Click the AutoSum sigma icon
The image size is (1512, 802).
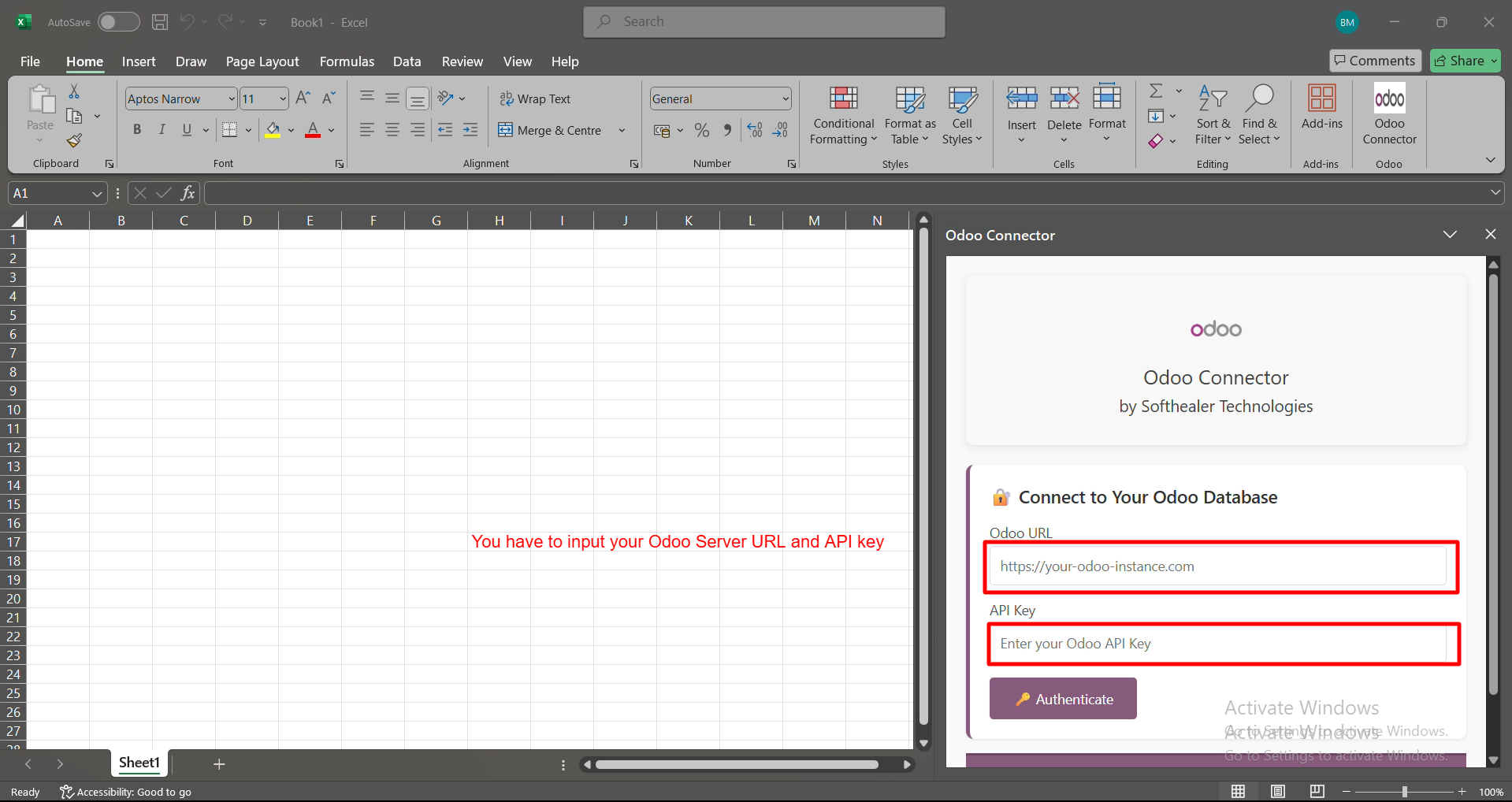[x=1156, y=91]
